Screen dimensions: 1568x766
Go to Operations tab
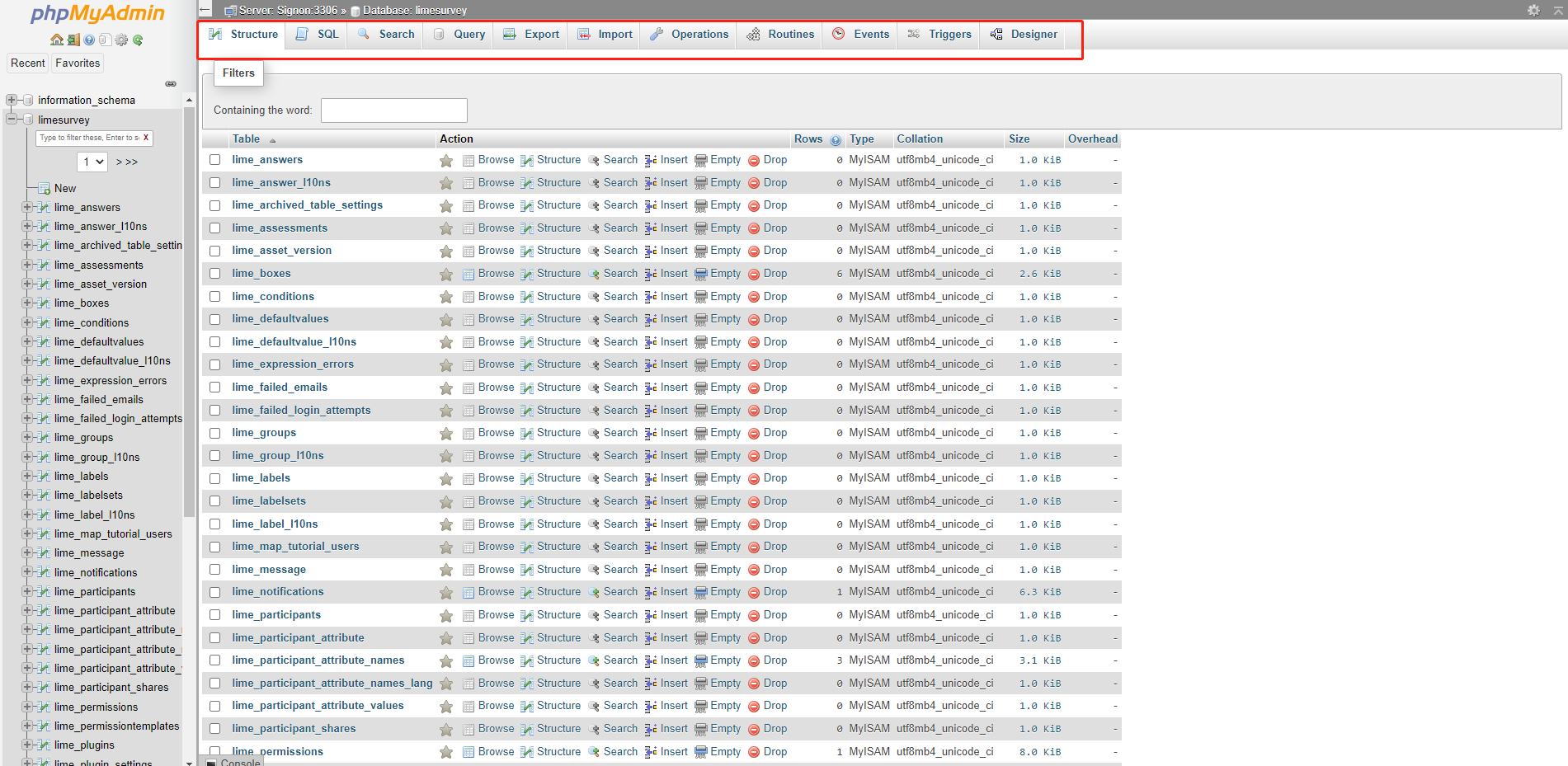(689, 35)
